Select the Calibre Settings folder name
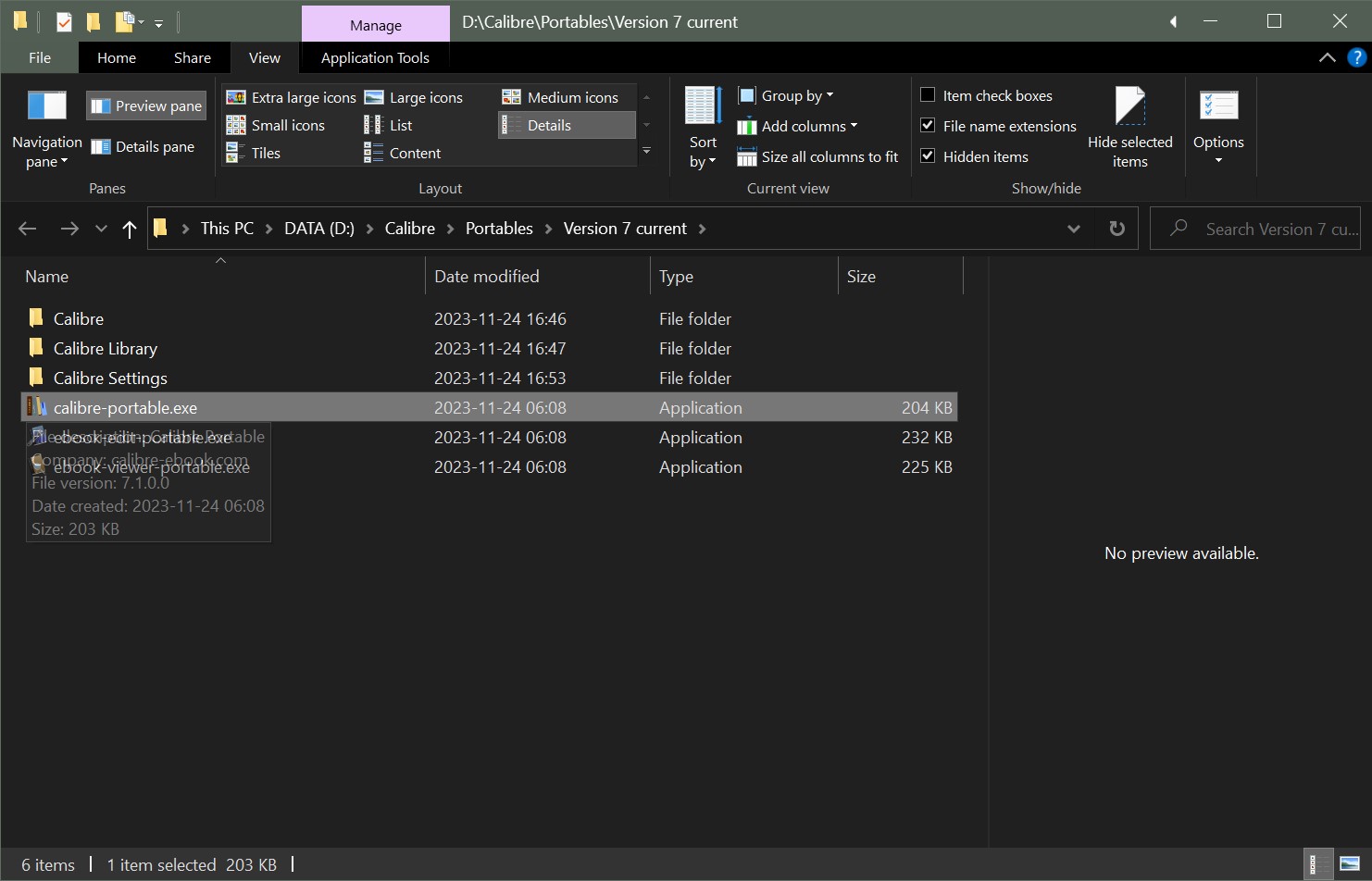 coord(110,378)
